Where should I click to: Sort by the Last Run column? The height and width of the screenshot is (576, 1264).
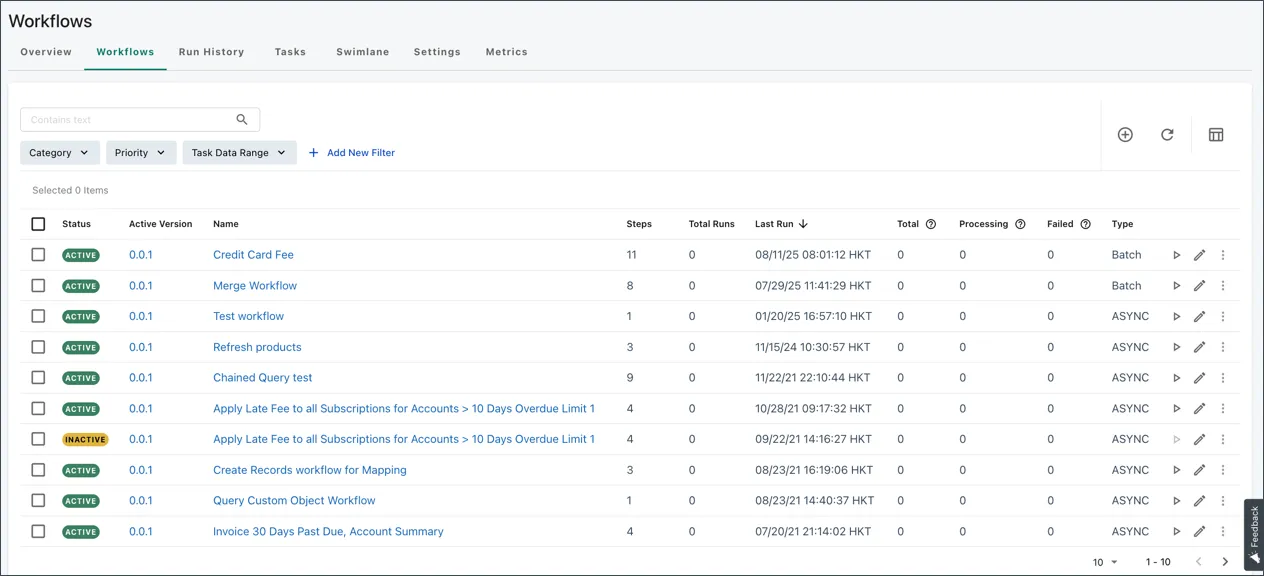(781, 224)
